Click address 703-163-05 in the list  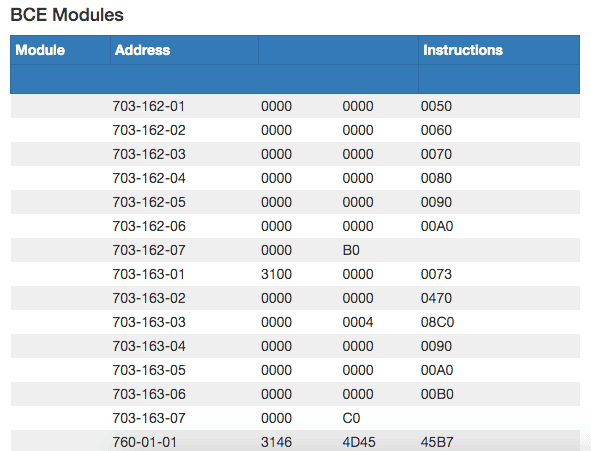point(149,370)
